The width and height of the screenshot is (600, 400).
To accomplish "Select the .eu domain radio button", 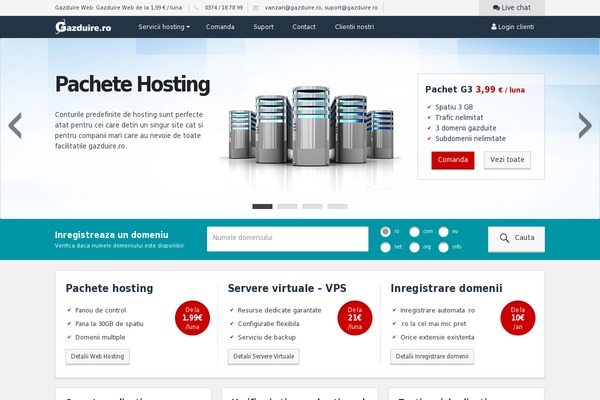I will (443, 232).
